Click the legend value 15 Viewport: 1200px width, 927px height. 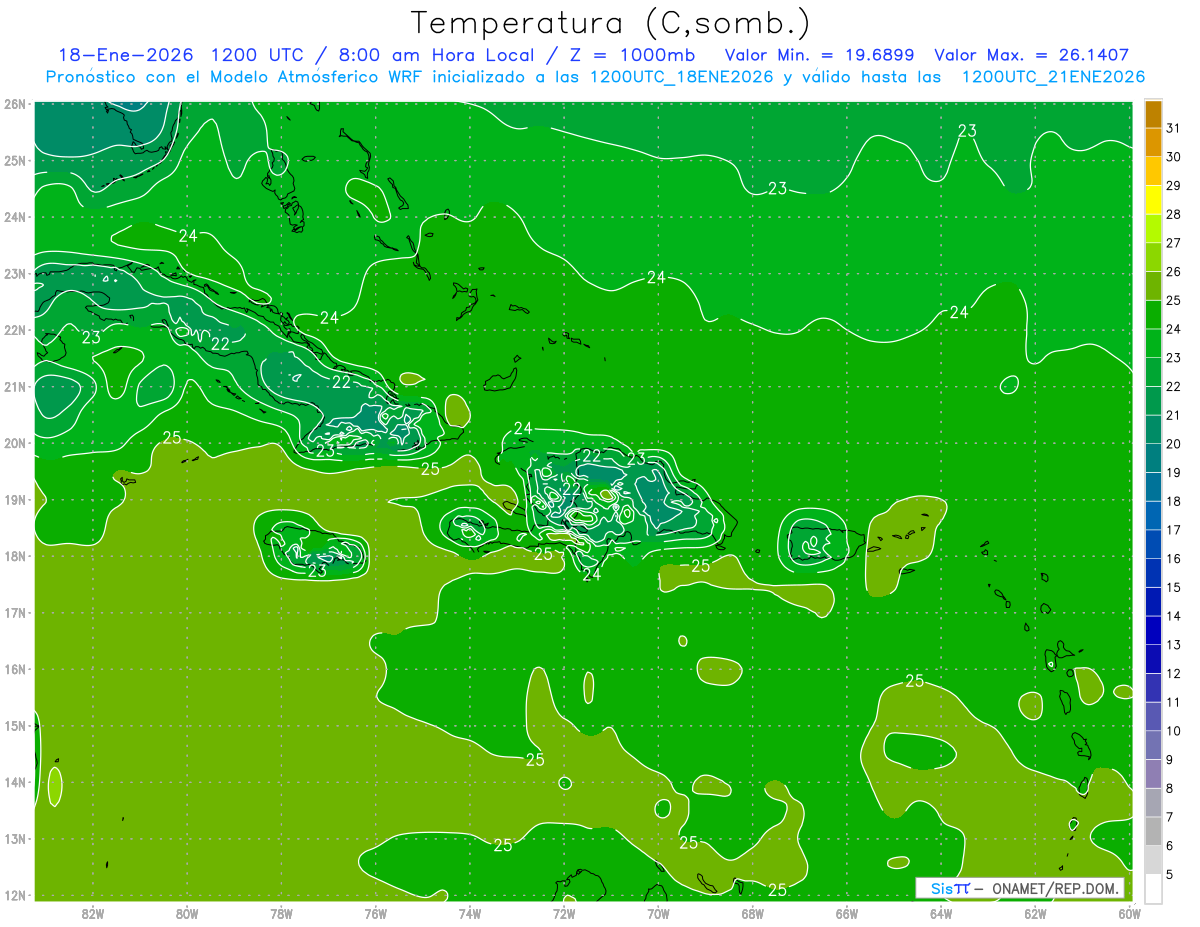click(x=1173, y=587)
